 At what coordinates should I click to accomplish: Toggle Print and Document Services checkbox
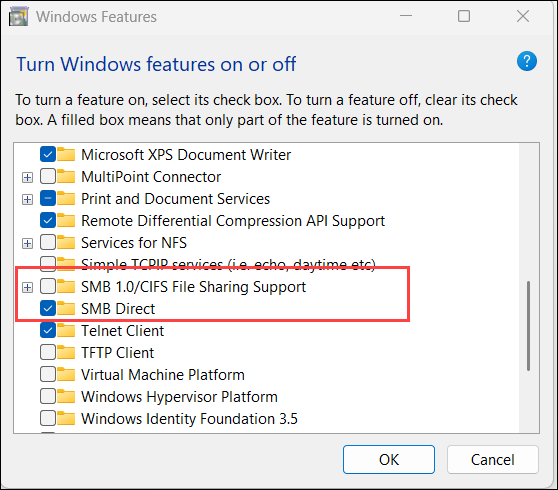tap(48, 199)
